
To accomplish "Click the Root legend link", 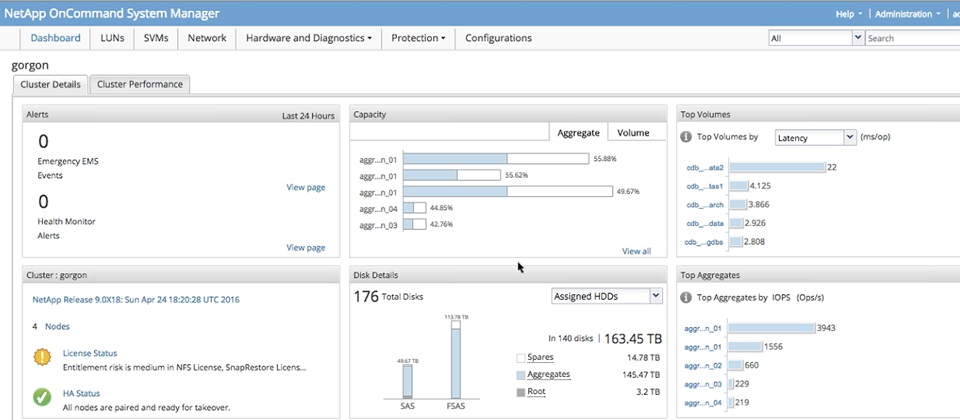I will coord(536,392).
